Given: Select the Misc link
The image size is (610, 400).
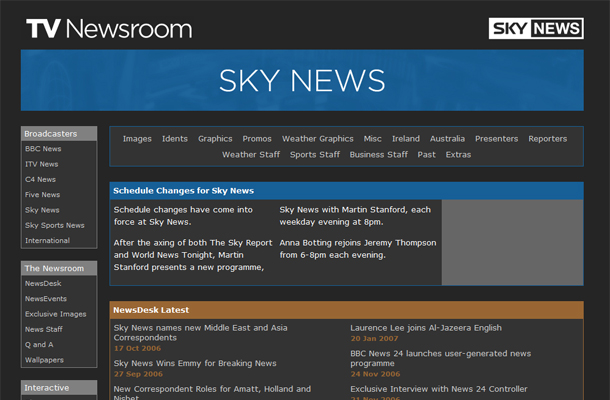Looking at the screenshot, I should coord(372,139).
